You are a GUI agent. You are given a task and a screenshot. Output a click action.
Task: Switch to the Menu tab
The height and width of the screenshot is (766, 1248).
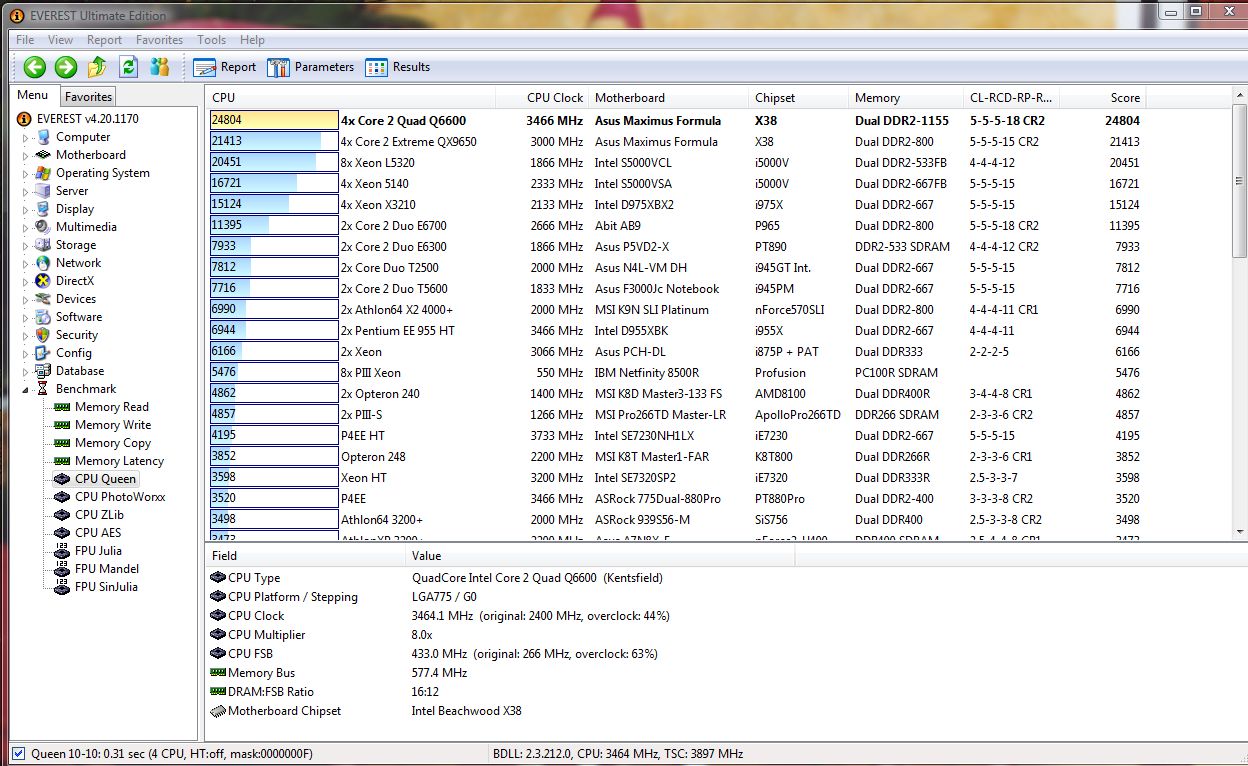click(32, 96)
